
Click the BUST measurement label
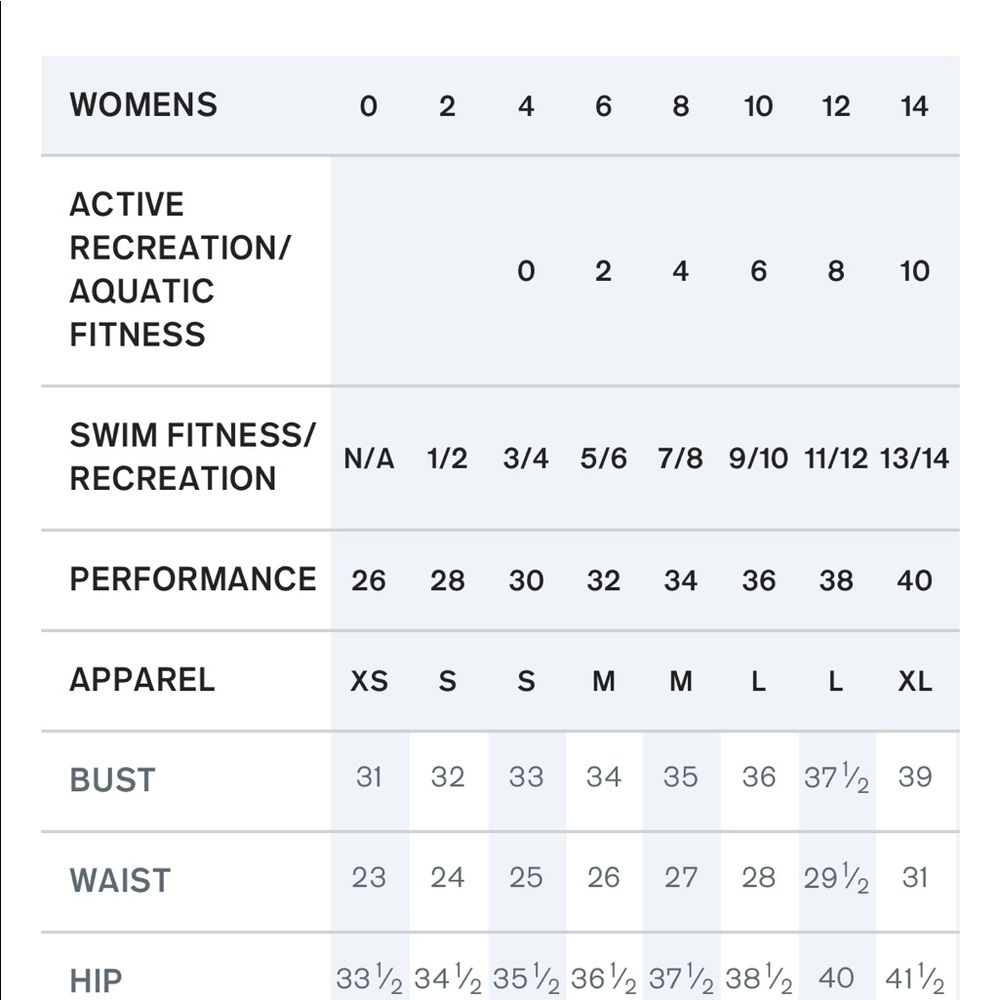point(112,779)
